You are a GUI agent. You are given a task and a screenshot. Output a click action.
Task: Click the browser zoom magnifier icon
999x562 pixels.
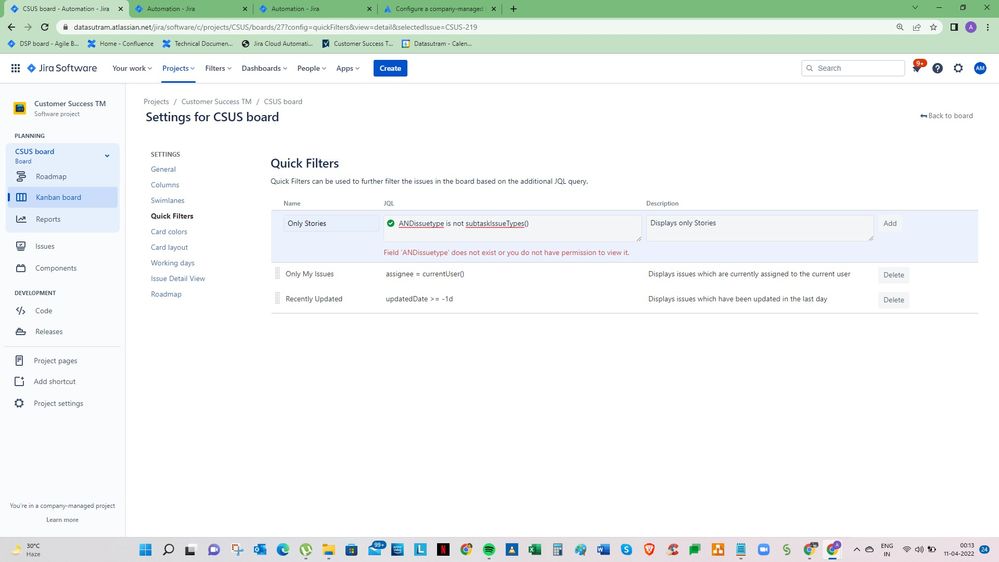(900, 27)
